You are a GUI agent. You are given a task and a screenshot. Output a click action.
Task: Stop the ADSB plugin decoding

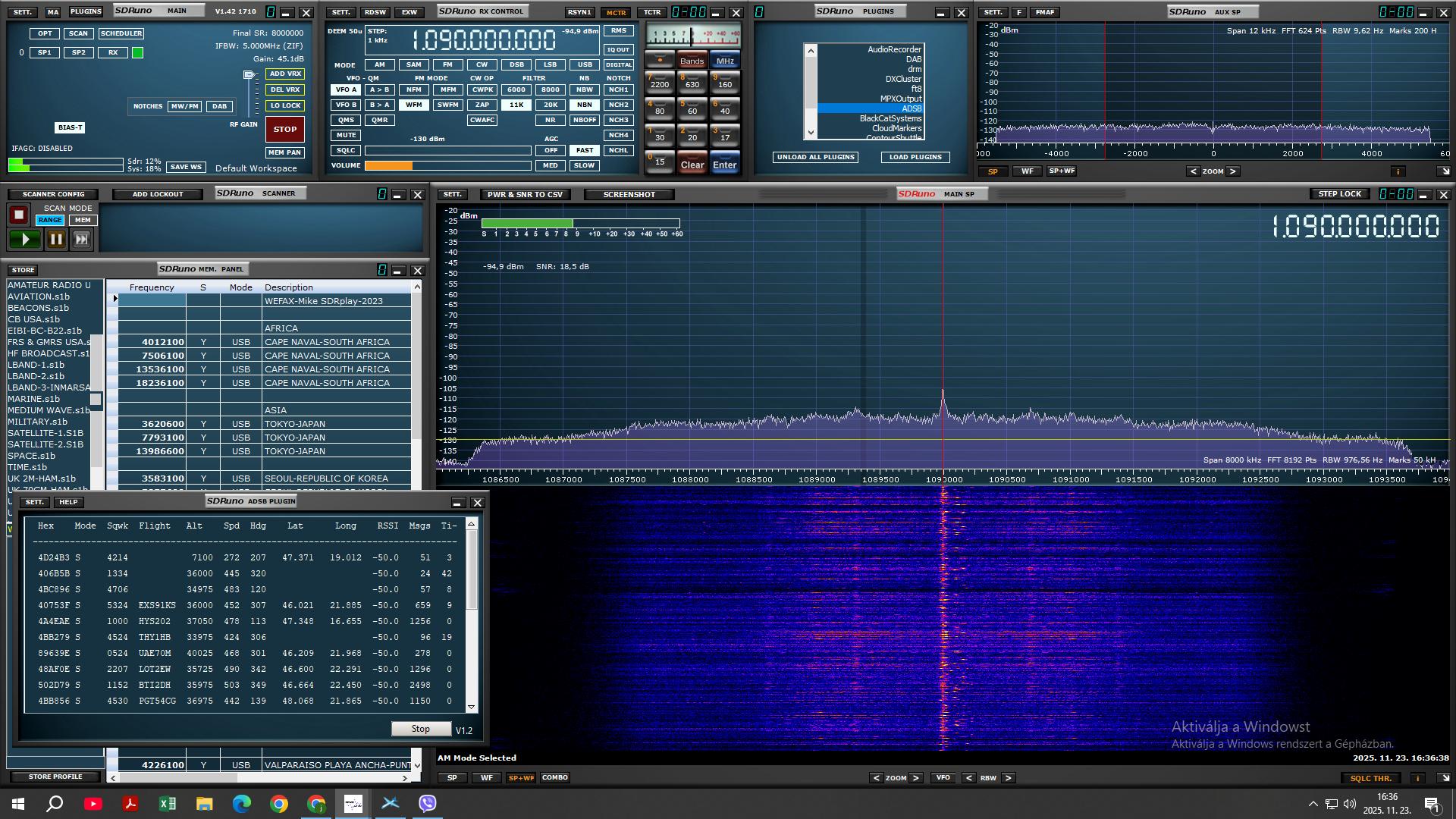tap(420, 729)
